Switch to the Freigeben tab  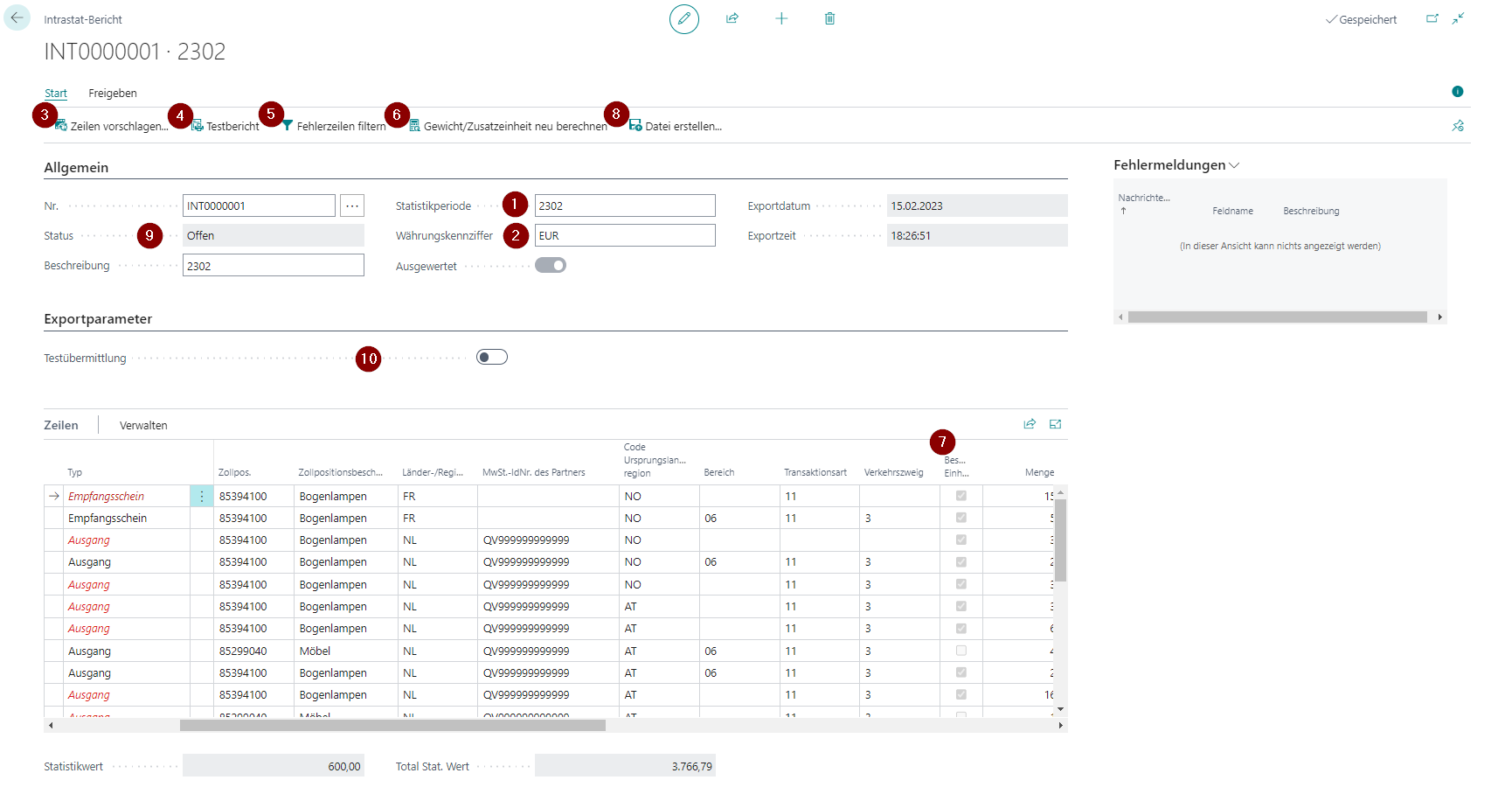tap(113, 93)
